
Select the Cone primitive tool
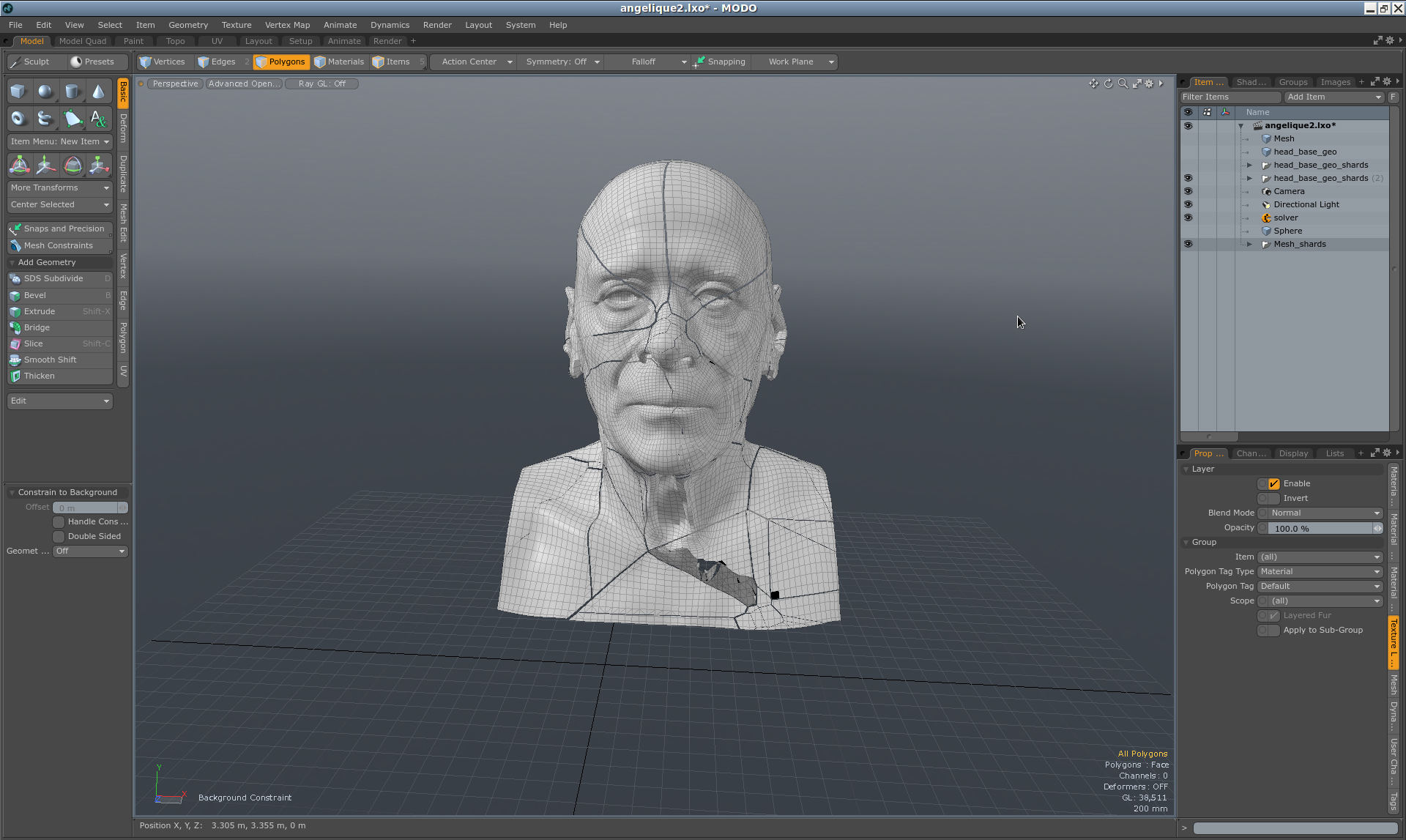pyautogui.click(x=98, y=92)
